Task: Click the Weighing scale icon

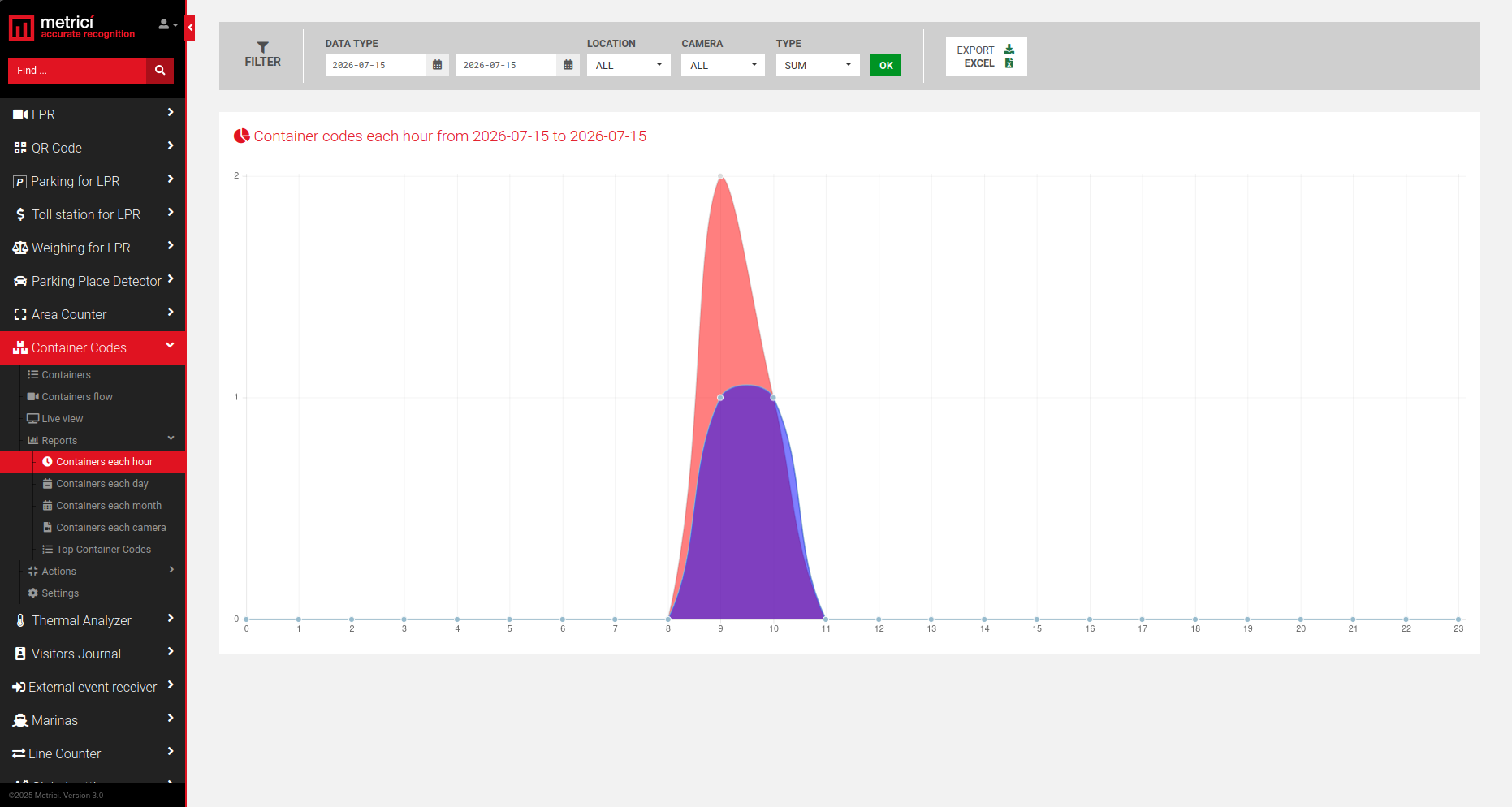Action: click(20, 248)
